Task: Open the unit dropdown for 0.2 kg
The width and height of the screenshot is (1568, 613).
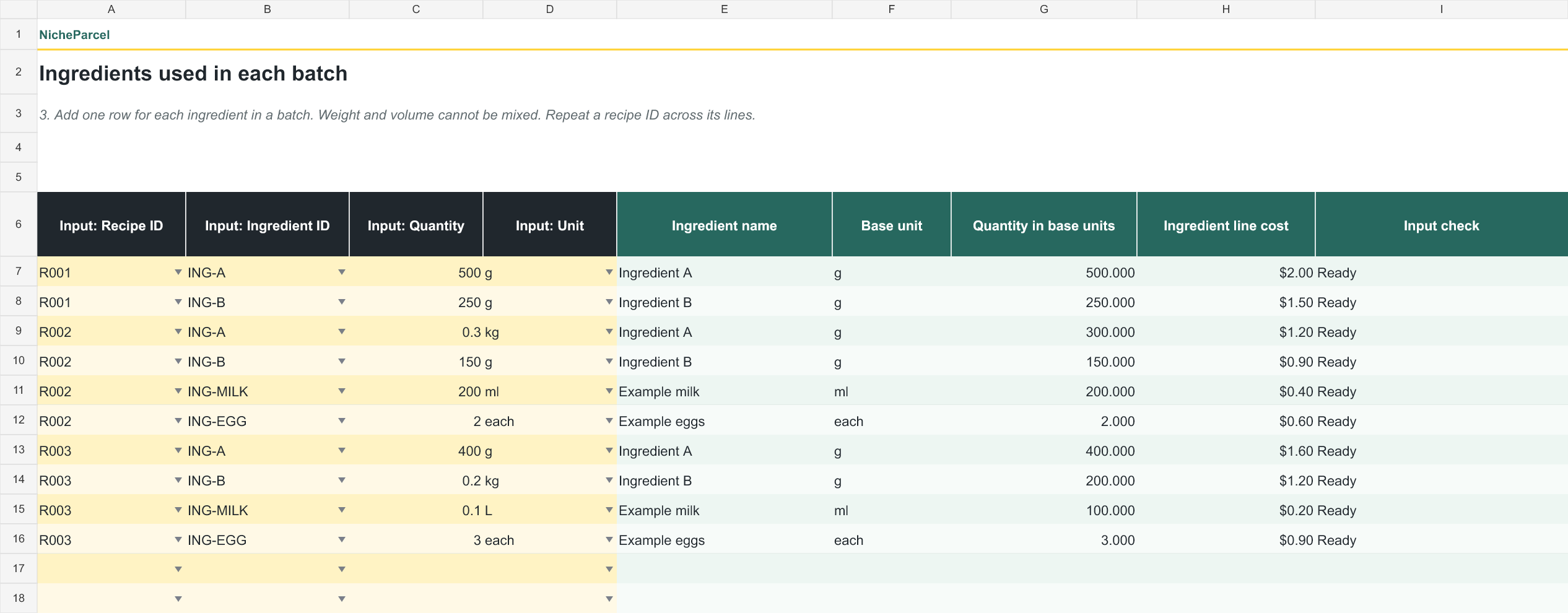Action: pos(609,480)
